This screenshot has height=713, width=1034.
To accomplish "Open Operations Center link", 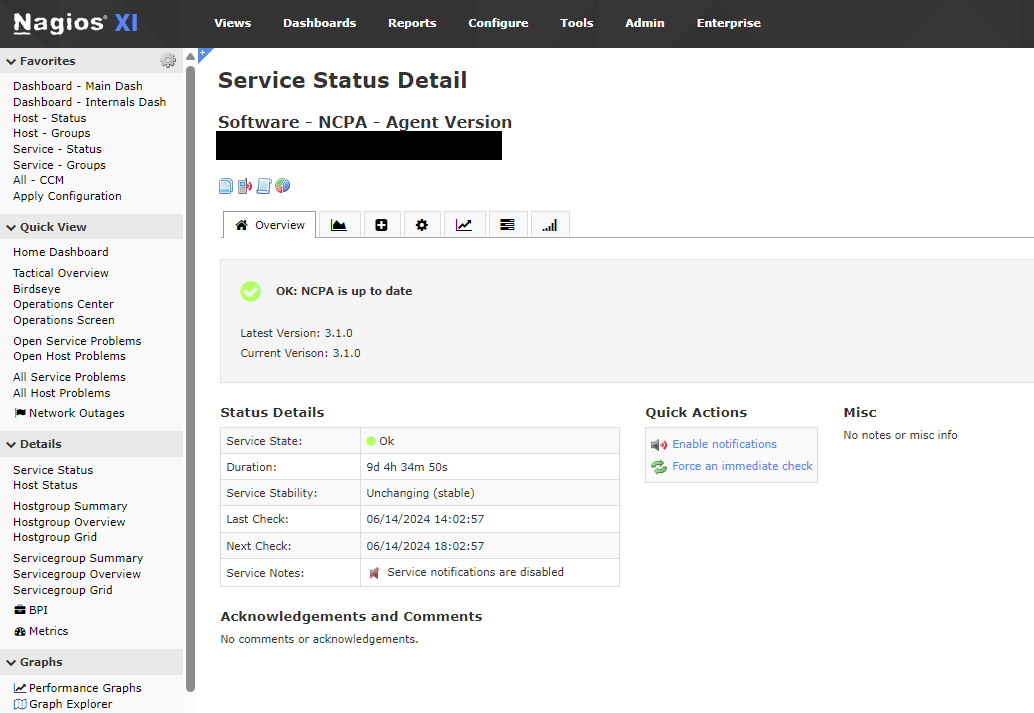I will (x=63, y=304).
